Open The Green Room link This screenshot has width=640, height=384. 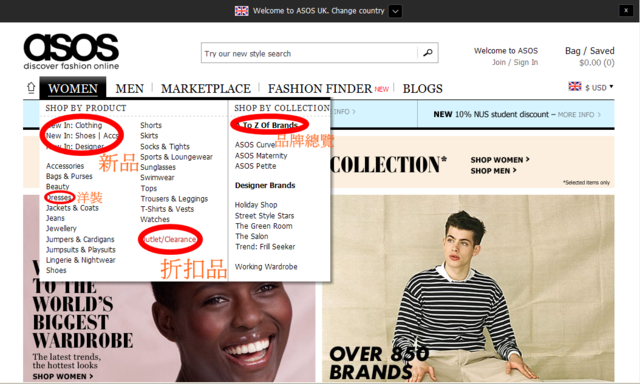click(264, 226)
